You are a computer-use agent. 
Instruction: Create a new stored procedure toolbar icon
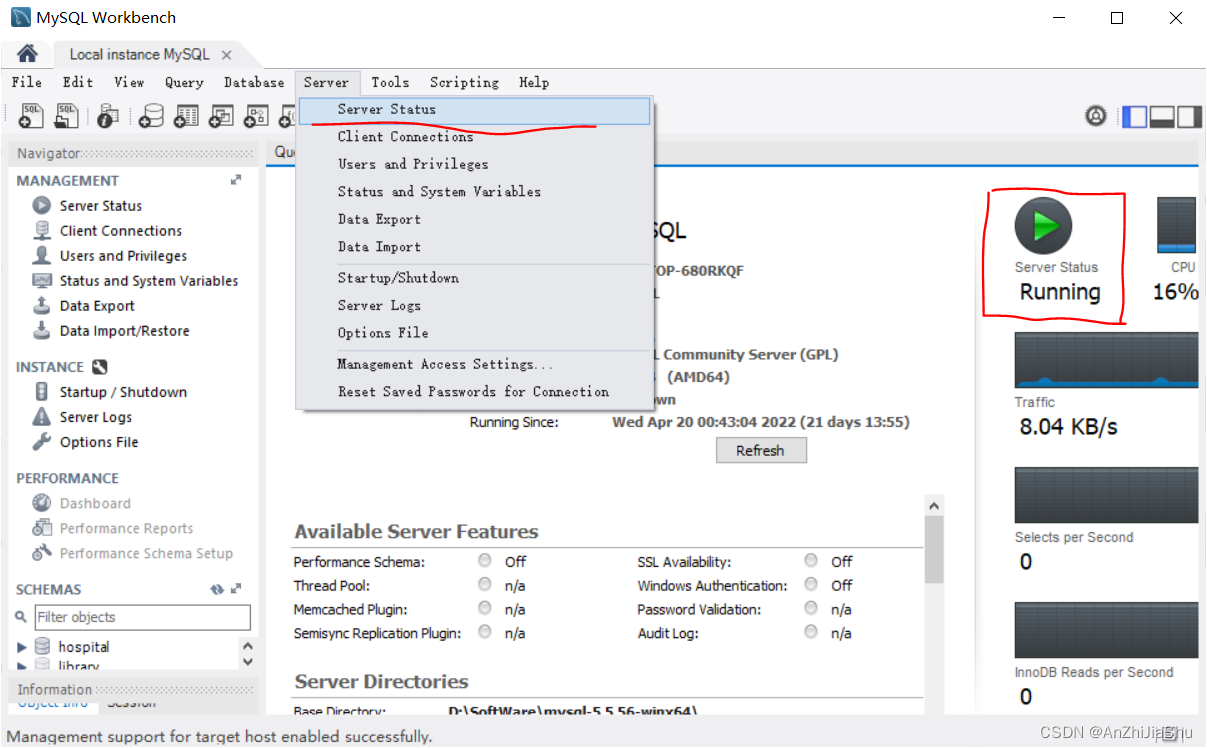(x=256, y=116)
